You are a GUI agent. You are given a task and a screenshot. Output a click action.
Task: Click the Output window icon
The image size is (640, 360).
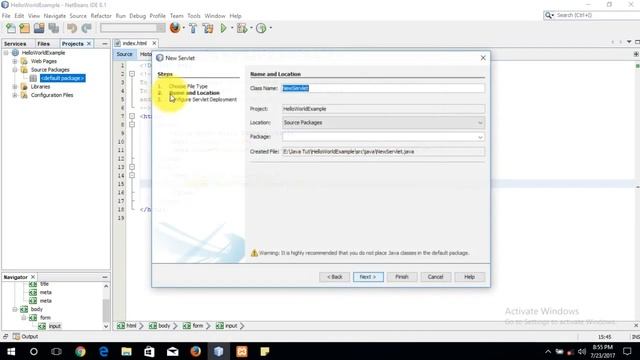pyautogui.click(x=16, y=337)
